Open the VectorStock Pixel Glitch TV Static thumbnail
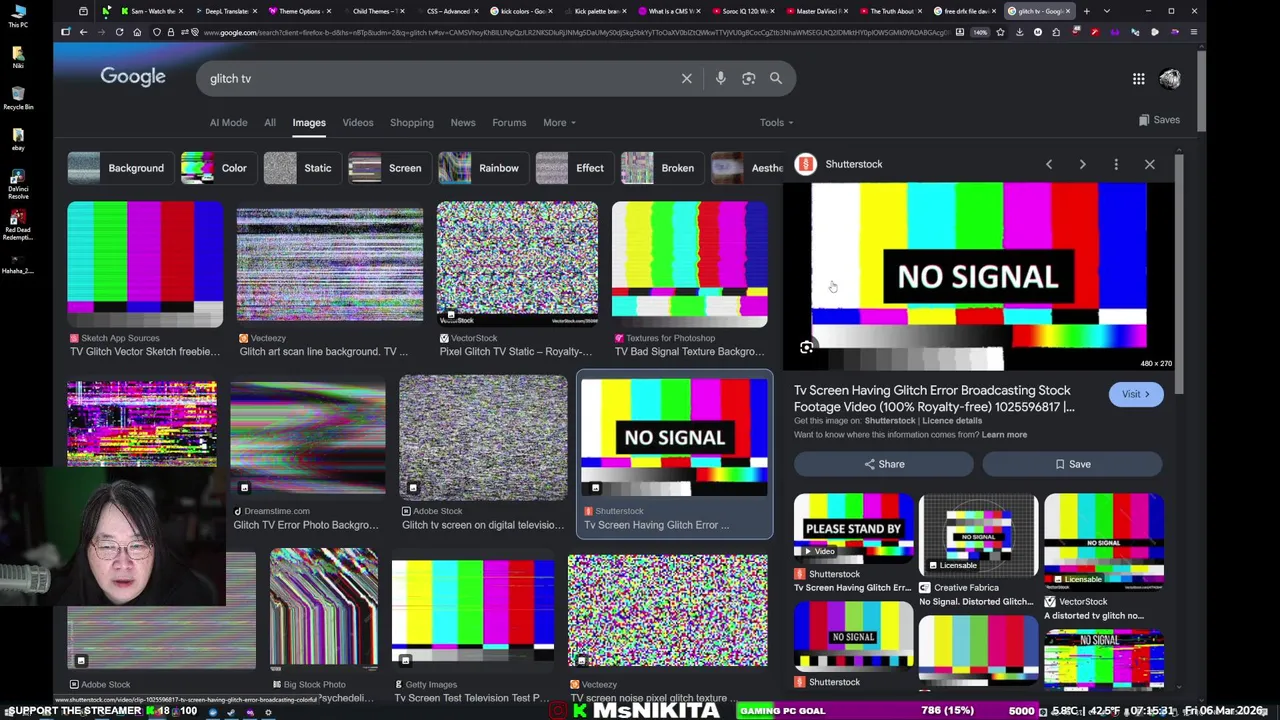The width and height of the screenshot is (1280, 720). pos(517,264)
